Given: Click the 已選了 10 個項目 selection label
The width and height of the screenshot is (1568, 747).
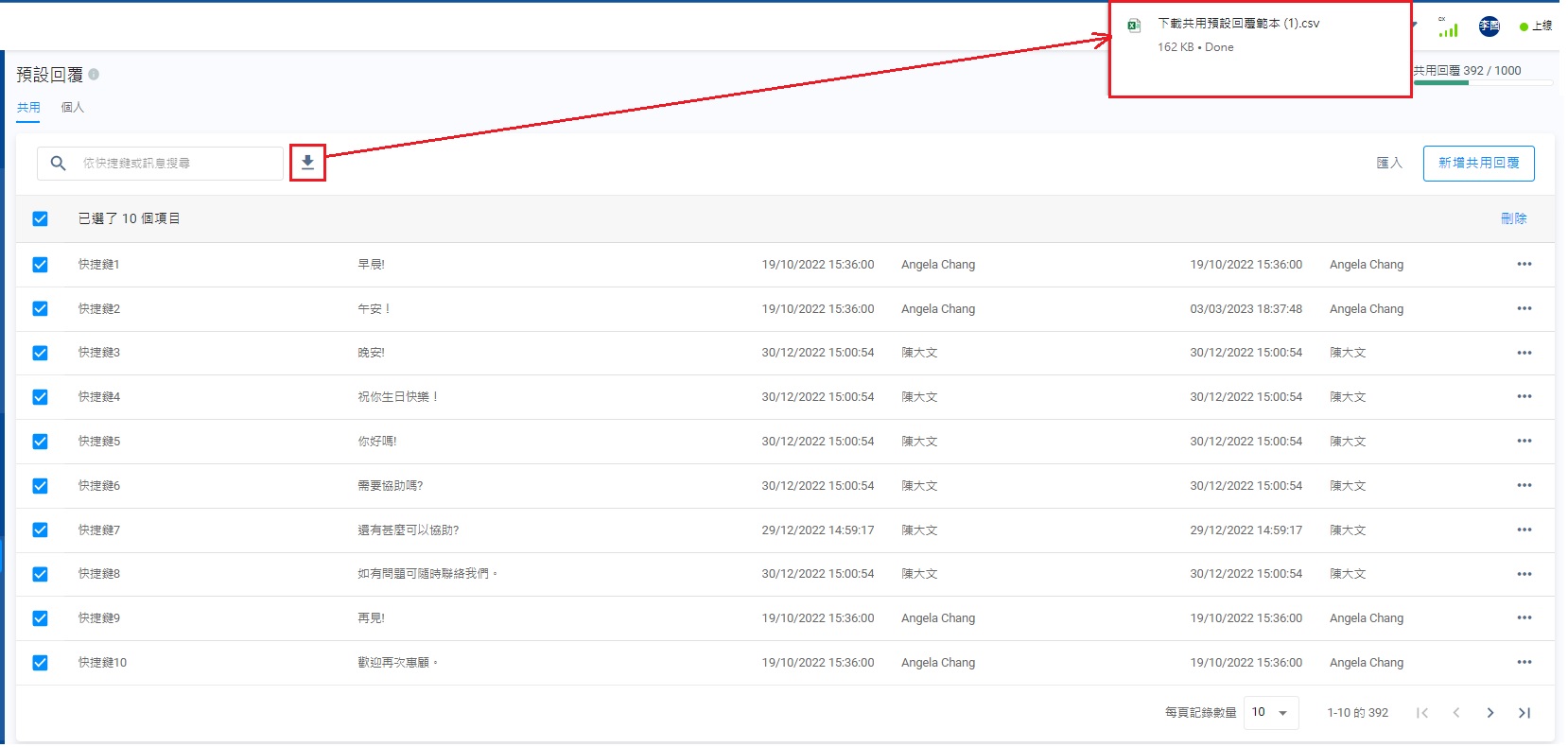Looking at the screenshot, I should pos(130,218).
